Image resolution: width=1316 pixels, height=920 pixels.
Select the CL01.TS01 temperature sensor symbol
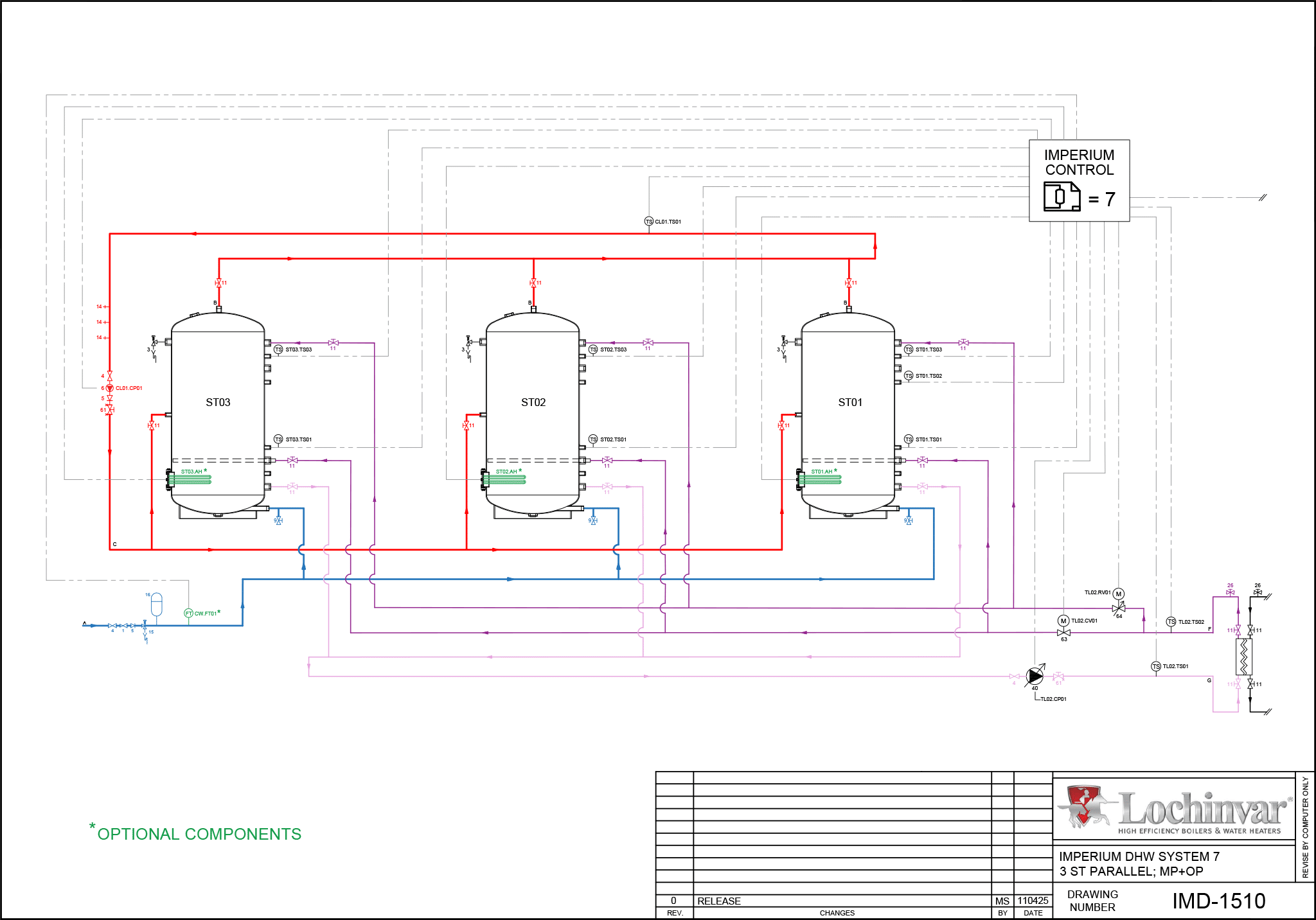(x=649, y=222)
